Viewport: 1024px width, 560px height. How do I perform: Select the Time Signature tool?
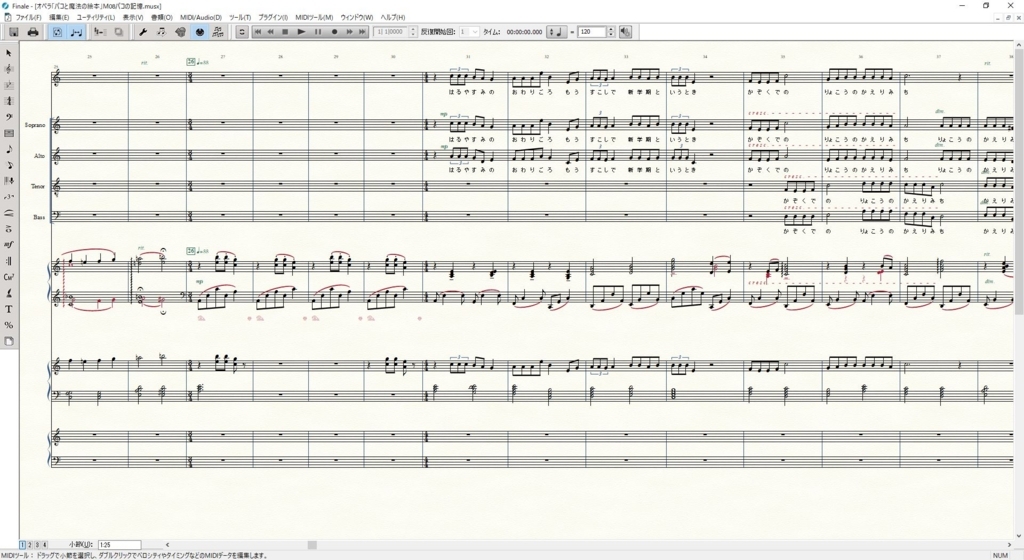(8, 101)
